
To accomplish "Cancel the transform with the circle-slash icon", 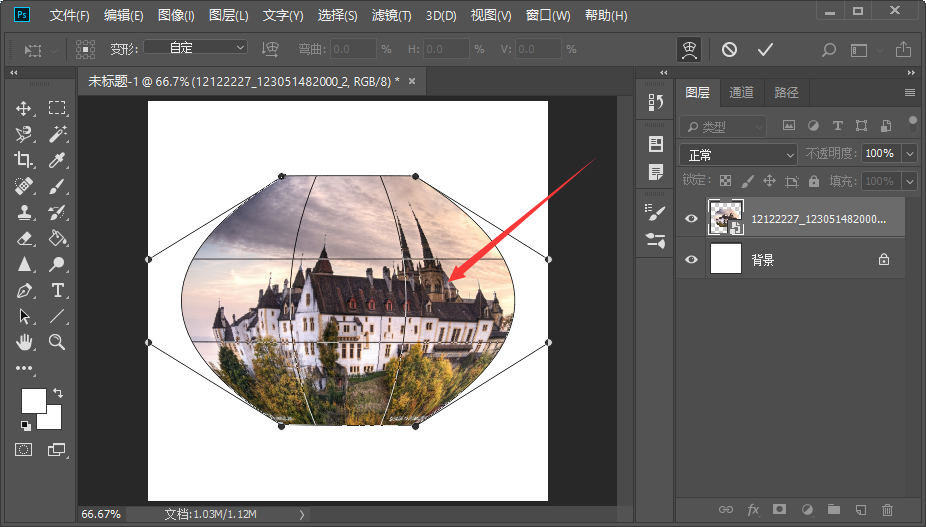I will click(x=729, y=50).
